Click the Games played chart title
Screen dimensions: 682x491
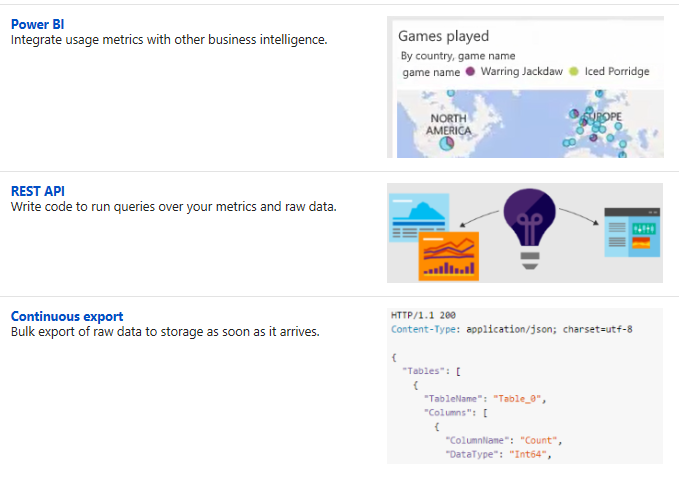pos(443,37)
